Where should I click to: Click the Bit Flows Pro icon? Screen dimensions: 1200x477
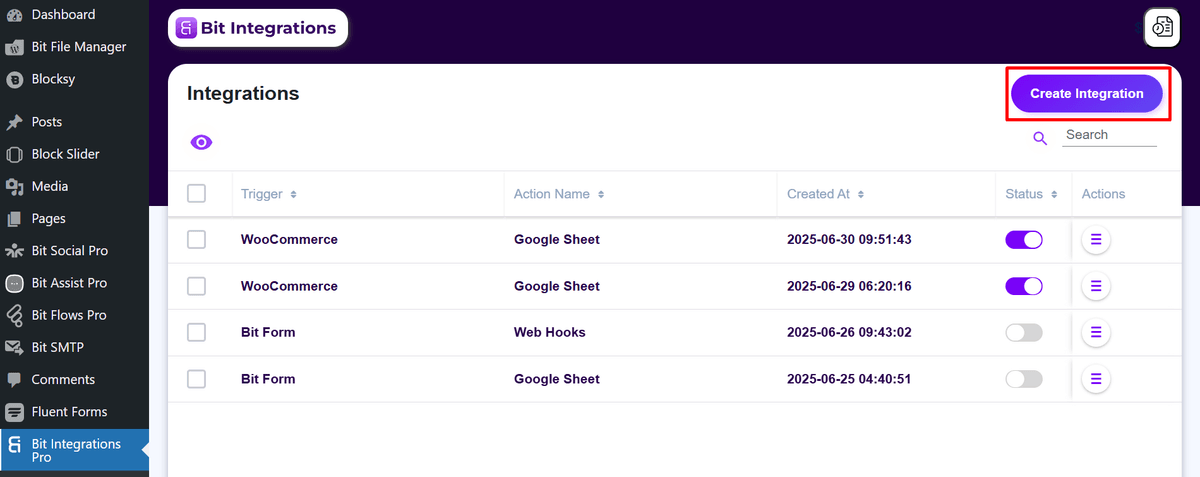coord(14,315)
